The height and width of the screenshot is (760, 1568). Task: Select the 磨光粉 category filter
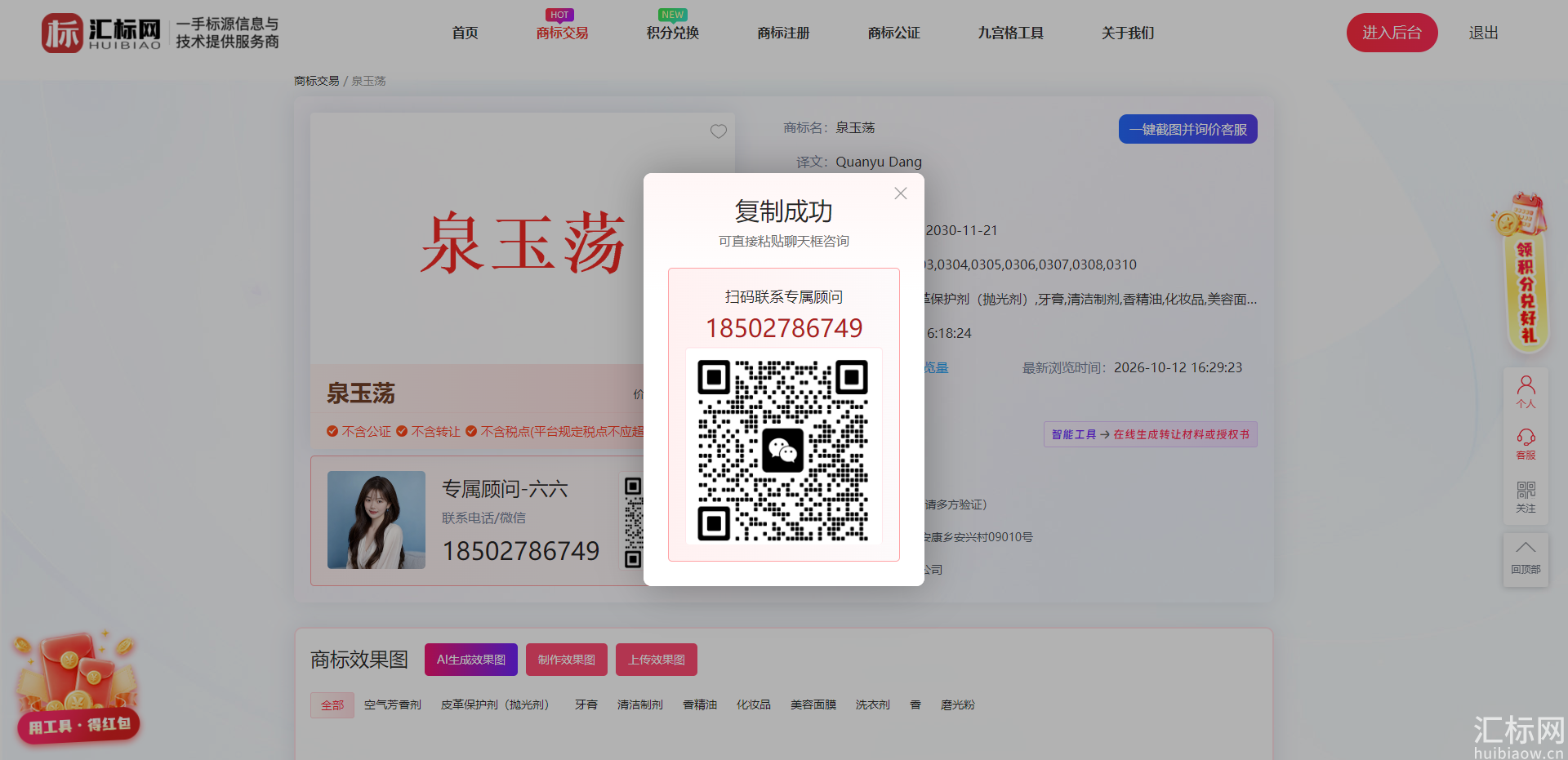click(x=958, y=704)
